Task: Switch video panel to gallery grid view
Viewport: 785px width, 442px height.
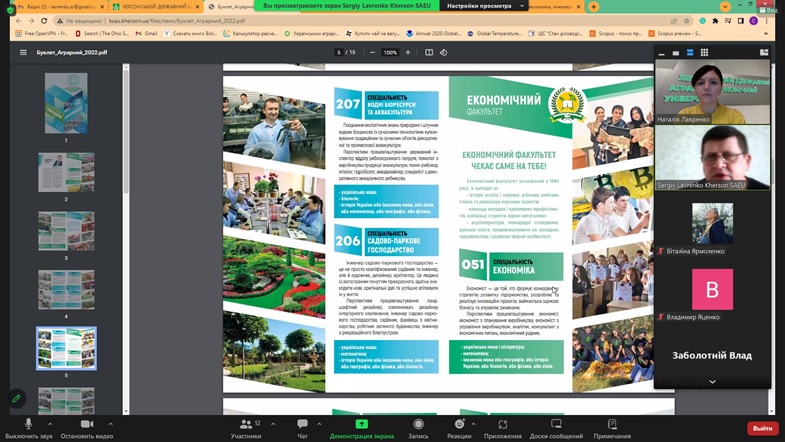Action: pos(704,53)
